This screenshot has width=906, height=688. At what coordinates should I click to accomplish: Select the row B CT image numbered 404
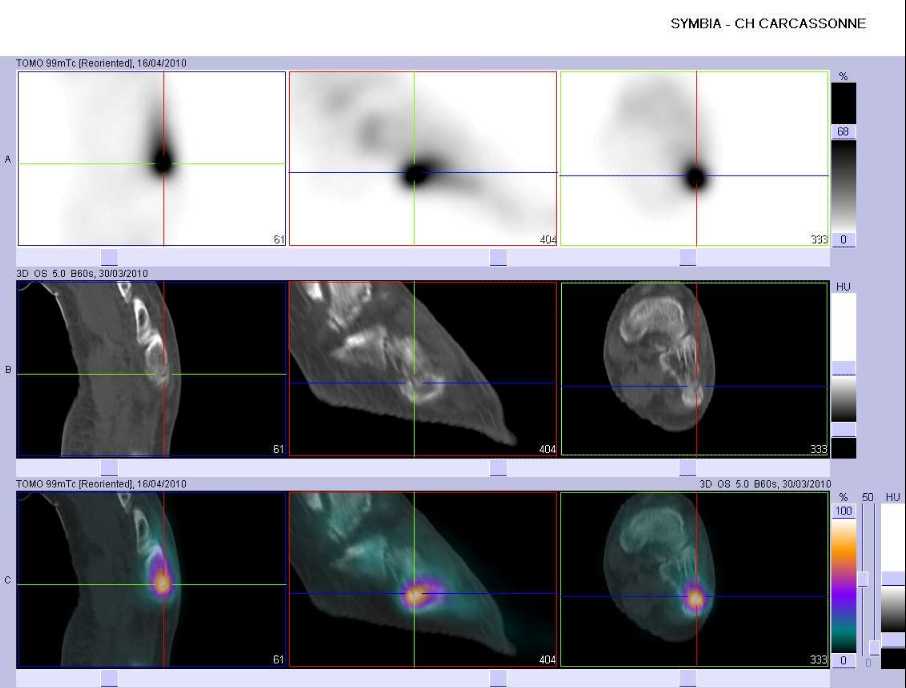pyautogui.click(x=422, y=369)
